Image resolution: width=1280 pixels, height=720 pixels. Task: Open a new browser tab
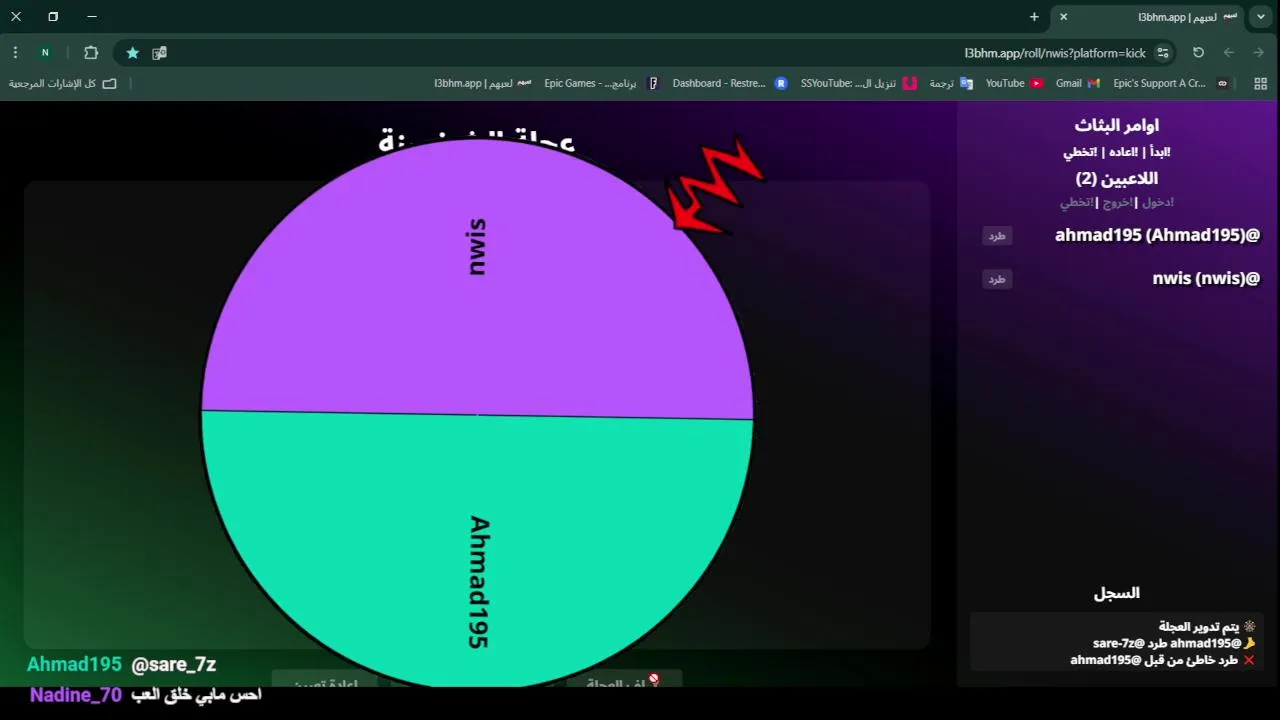pos(1034,17)
